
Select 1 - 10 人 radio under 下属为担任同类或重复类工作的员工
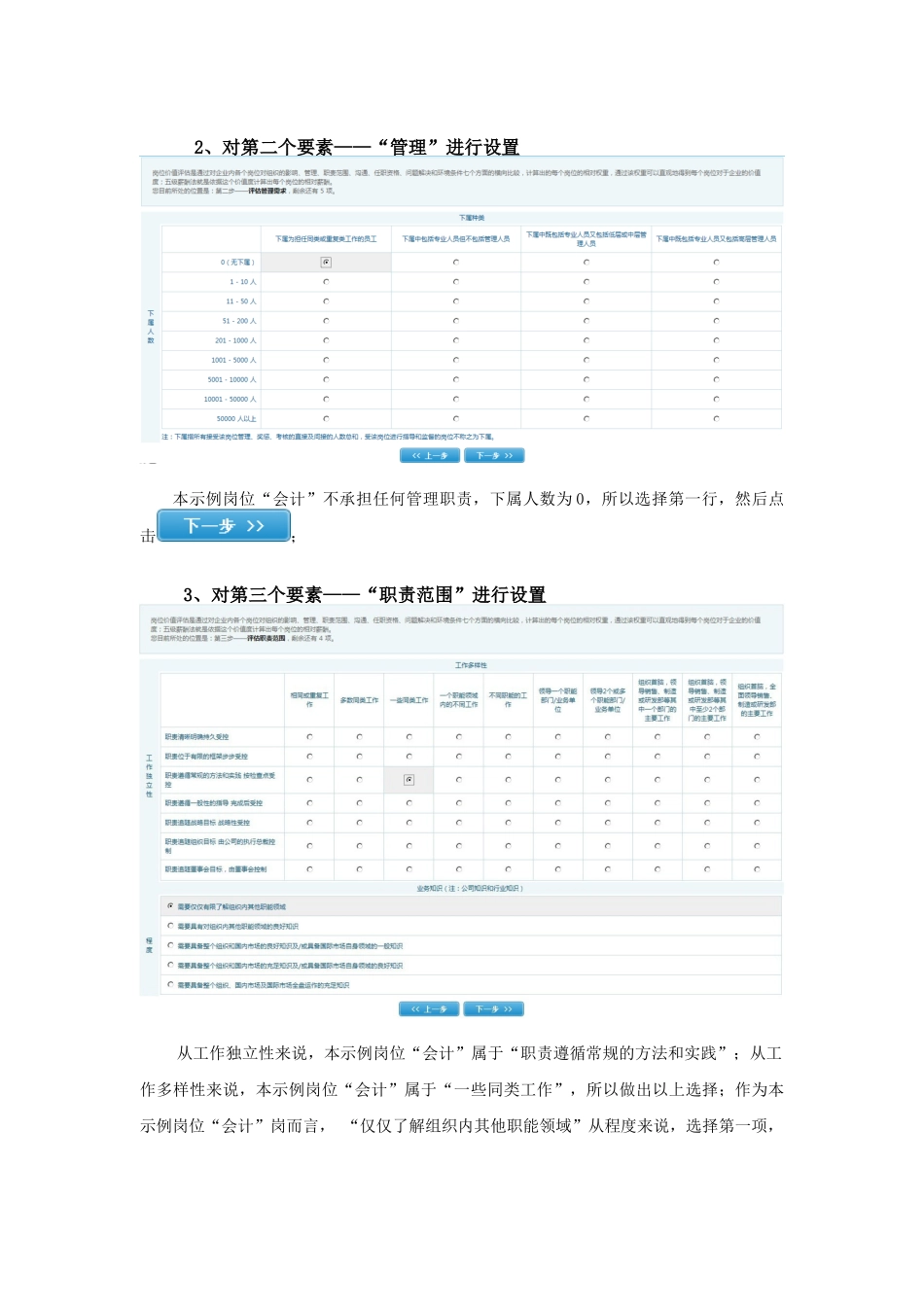tap(326, 282)
